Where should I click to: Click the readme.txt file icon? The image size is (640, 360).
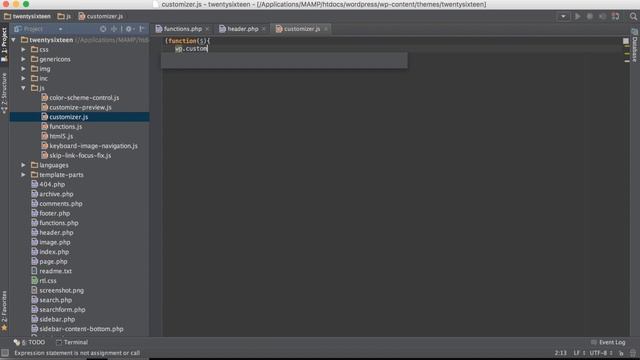(35, 271)
